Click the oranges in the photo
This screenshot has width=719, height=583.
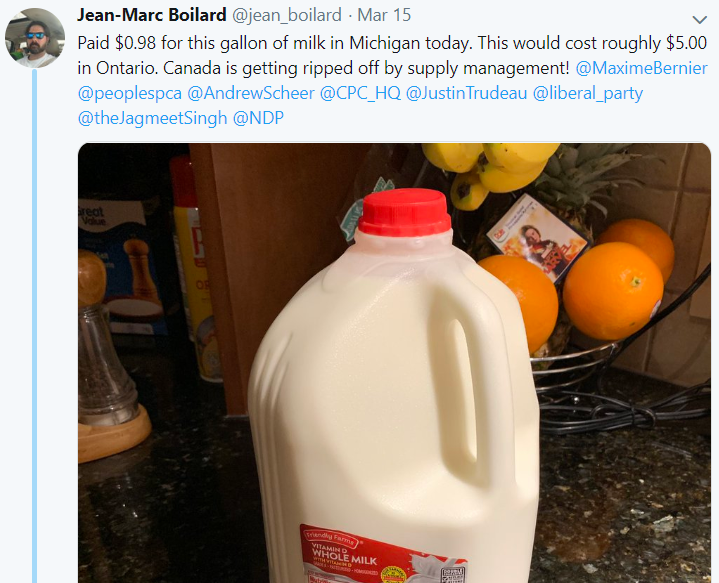click(x=611, y=290)
